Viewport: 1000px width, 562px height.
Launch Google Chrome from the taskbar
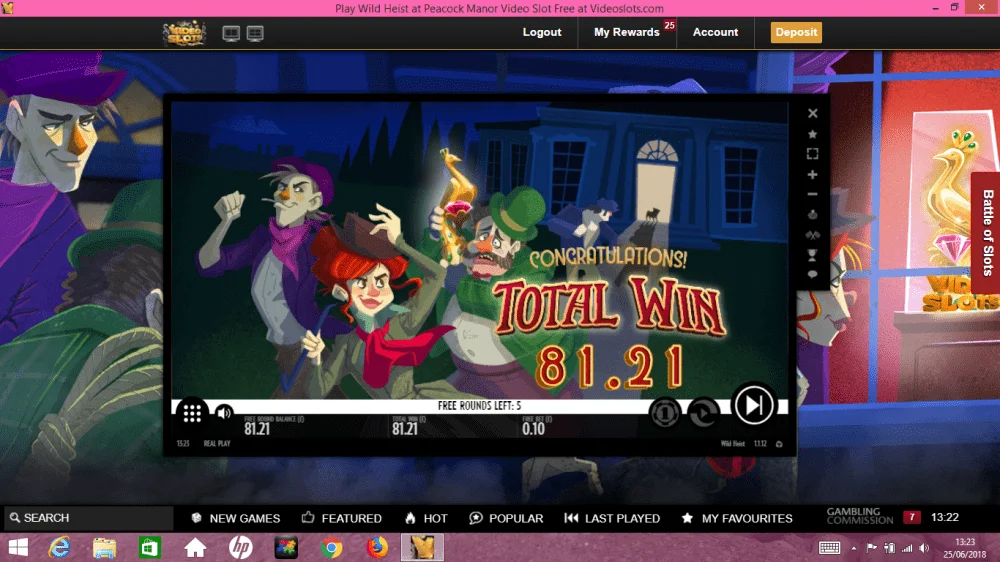pyautogui.click(x=331, y=547)
